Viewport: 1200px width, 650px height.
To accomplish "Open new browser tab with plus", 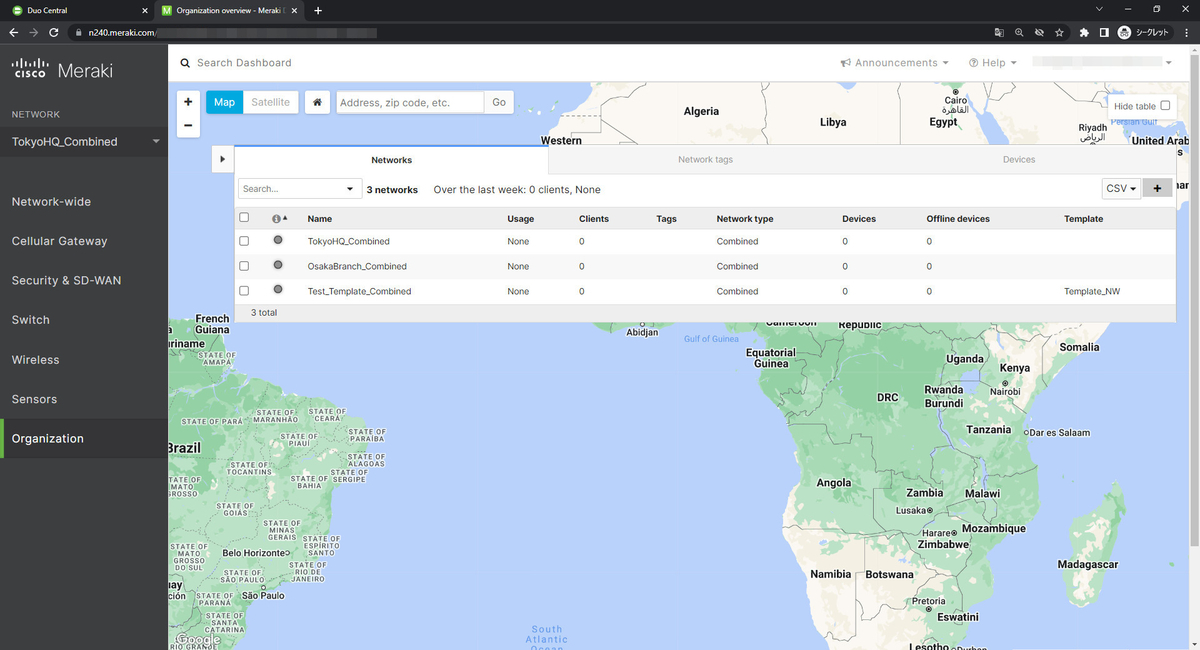I will coord(318,11).
